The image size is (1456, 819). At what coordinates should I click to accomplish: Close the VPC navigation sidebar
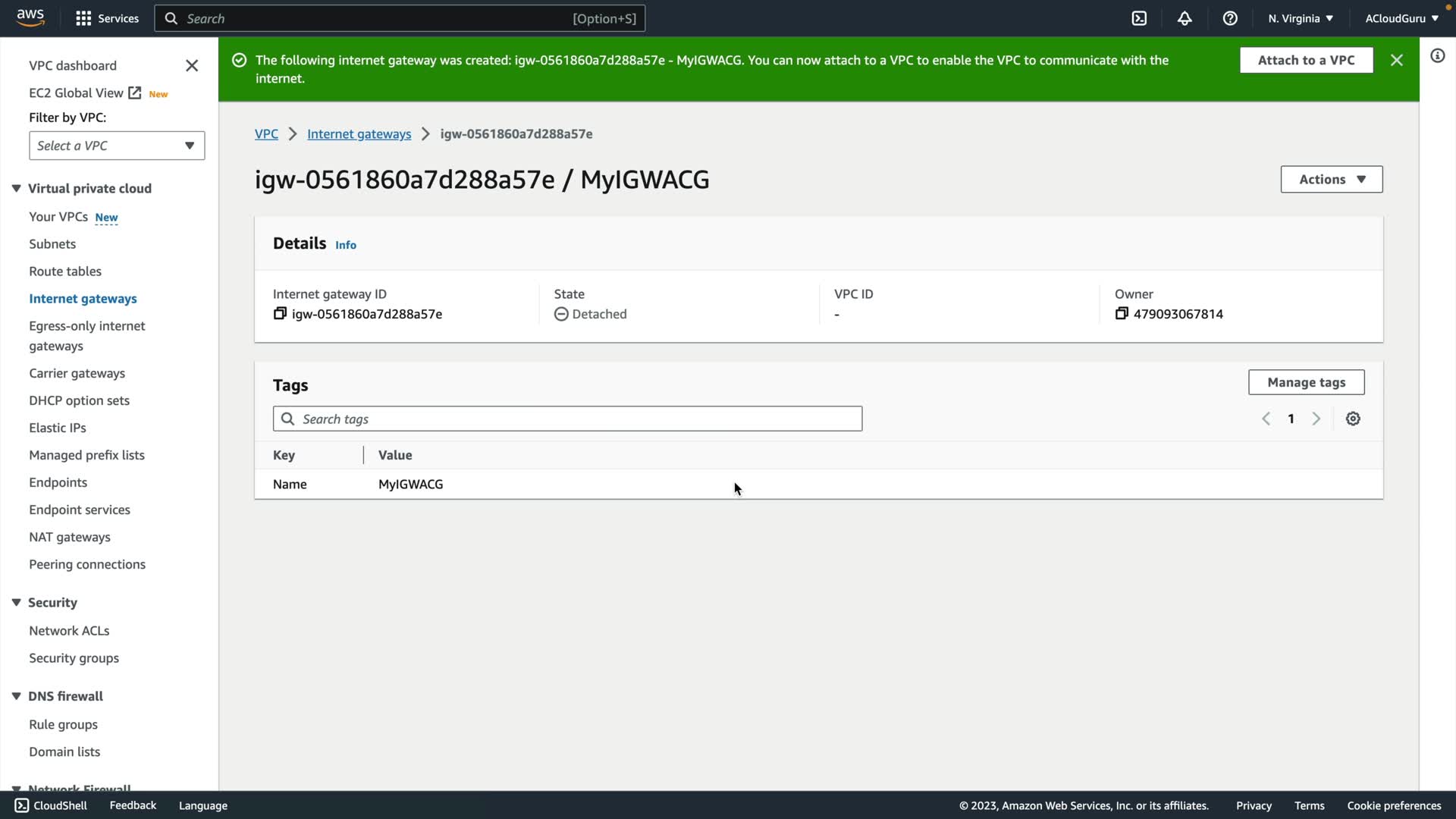192,66
